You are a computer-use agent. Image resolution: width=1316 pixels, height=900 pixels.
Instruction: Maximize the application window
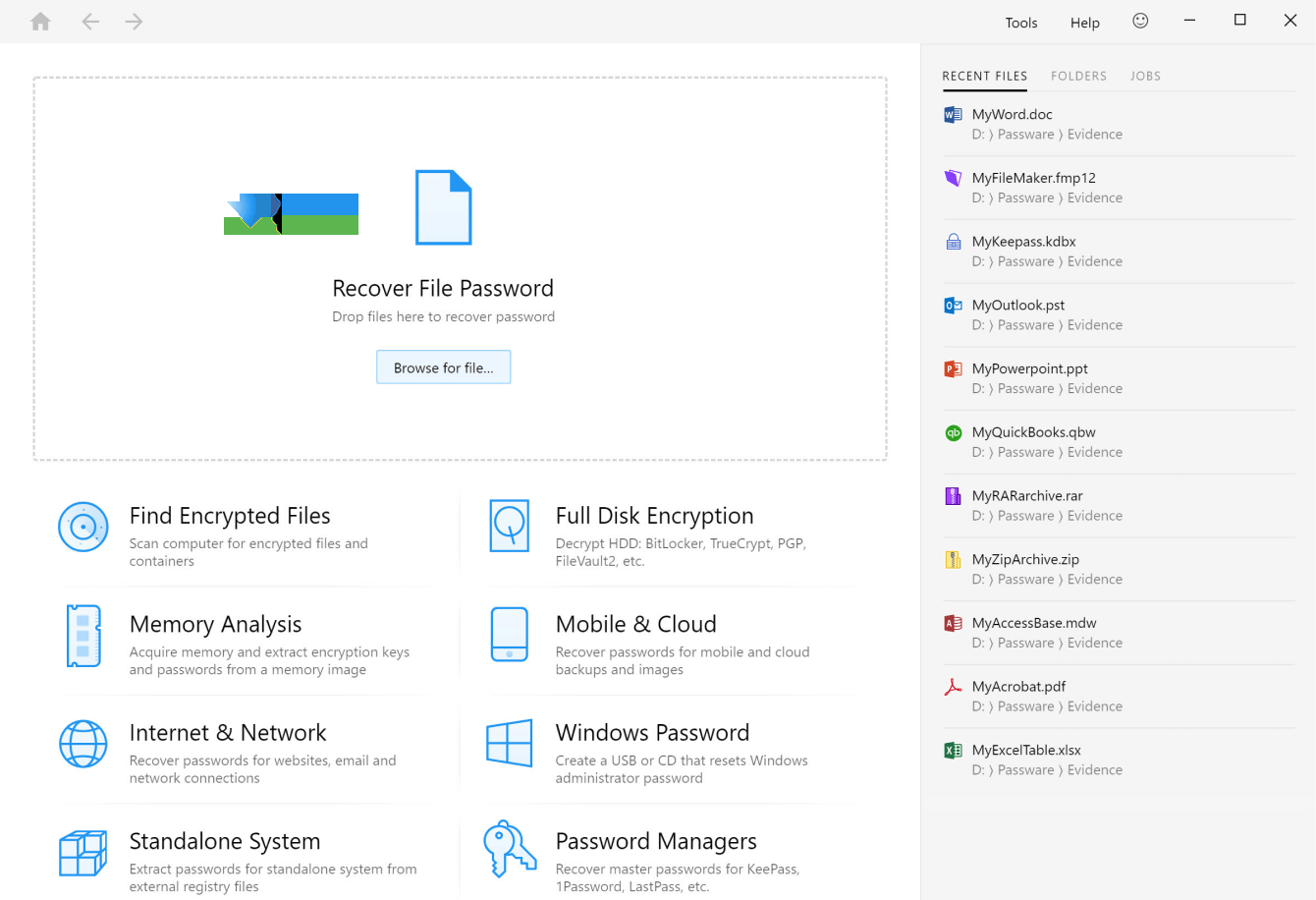coord(1240,21)
